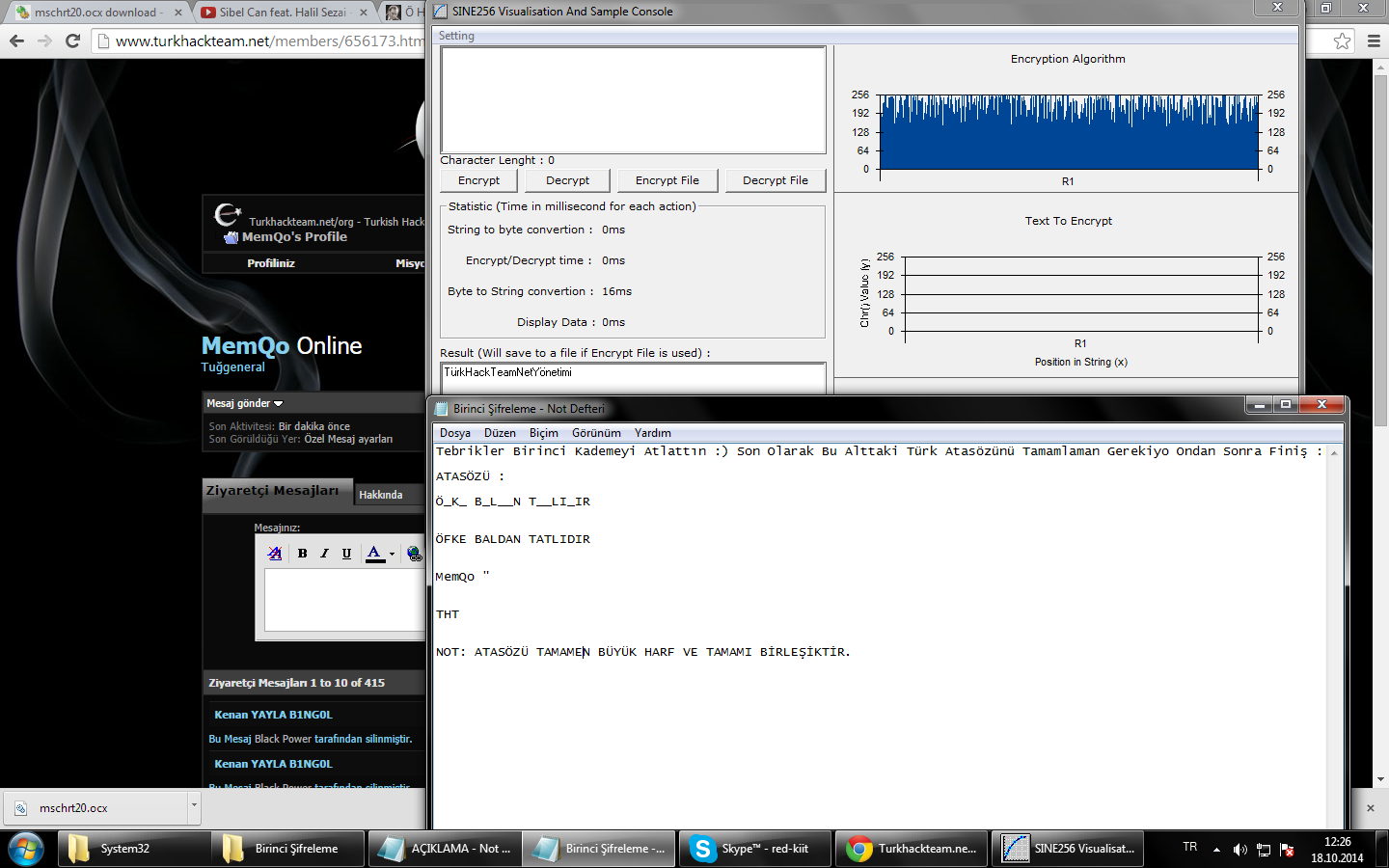Open the Yardım menu in Notepad
The height and width of the screenshot is (868, 1389).
click(x=653, y=433)
